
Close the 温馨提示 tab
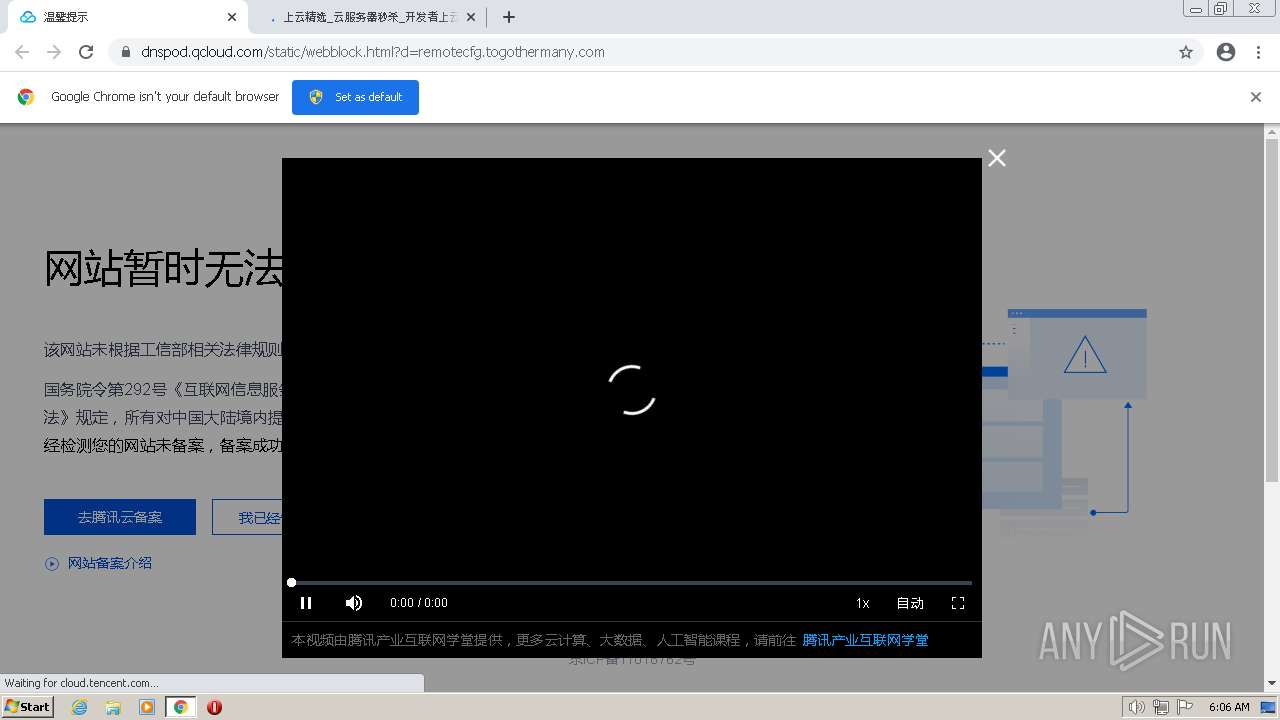(233, 17)
